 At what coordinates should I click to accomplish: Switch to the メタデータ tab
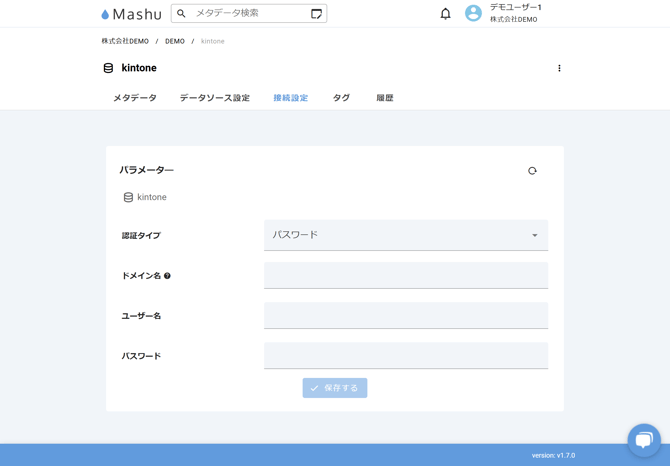tap(135, 98)
